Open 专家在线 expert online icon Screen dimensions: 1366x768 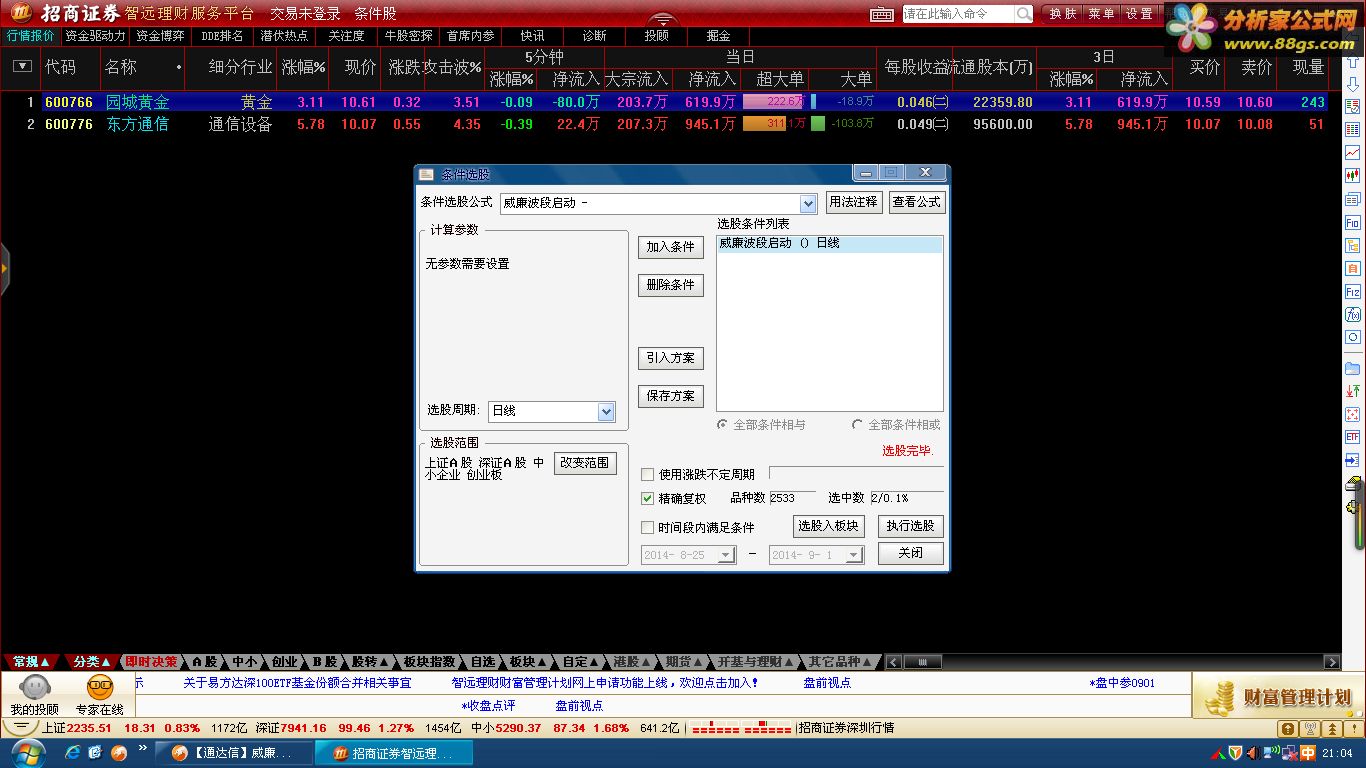(x=100, y=696)
